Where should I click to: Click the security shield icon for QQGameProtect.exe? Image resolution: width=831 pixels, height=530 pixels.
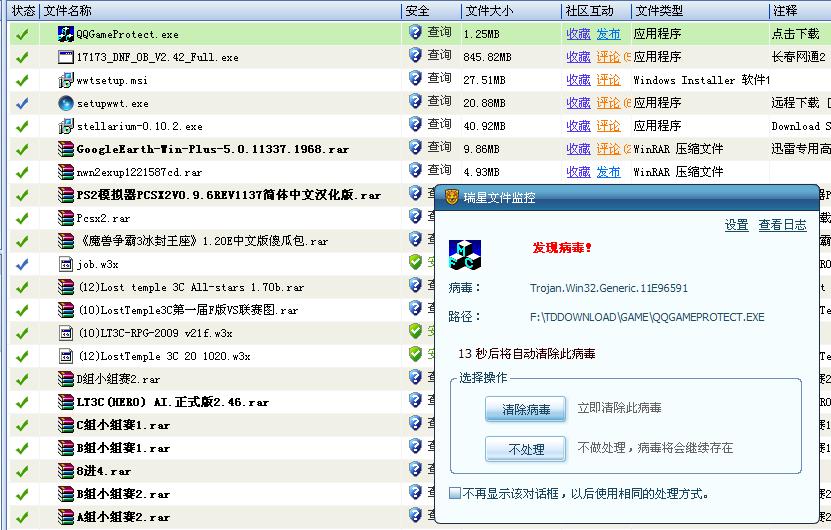click(x=415, y=32)
